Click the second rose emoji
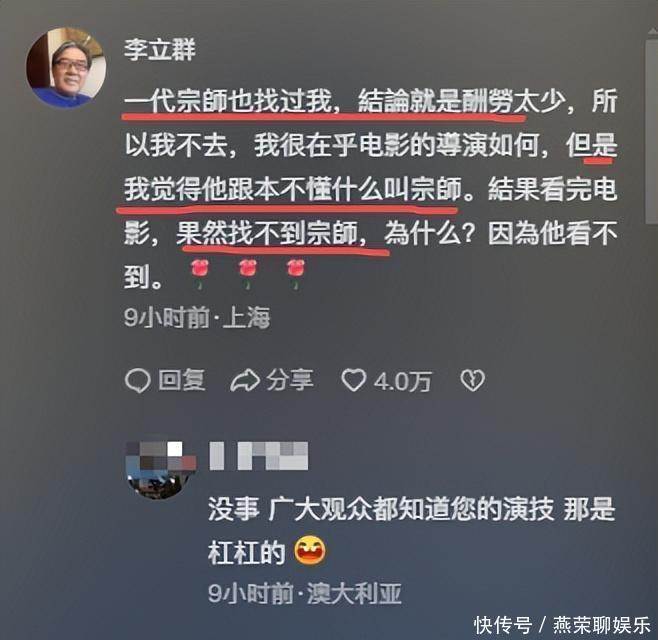 (248, 274)
